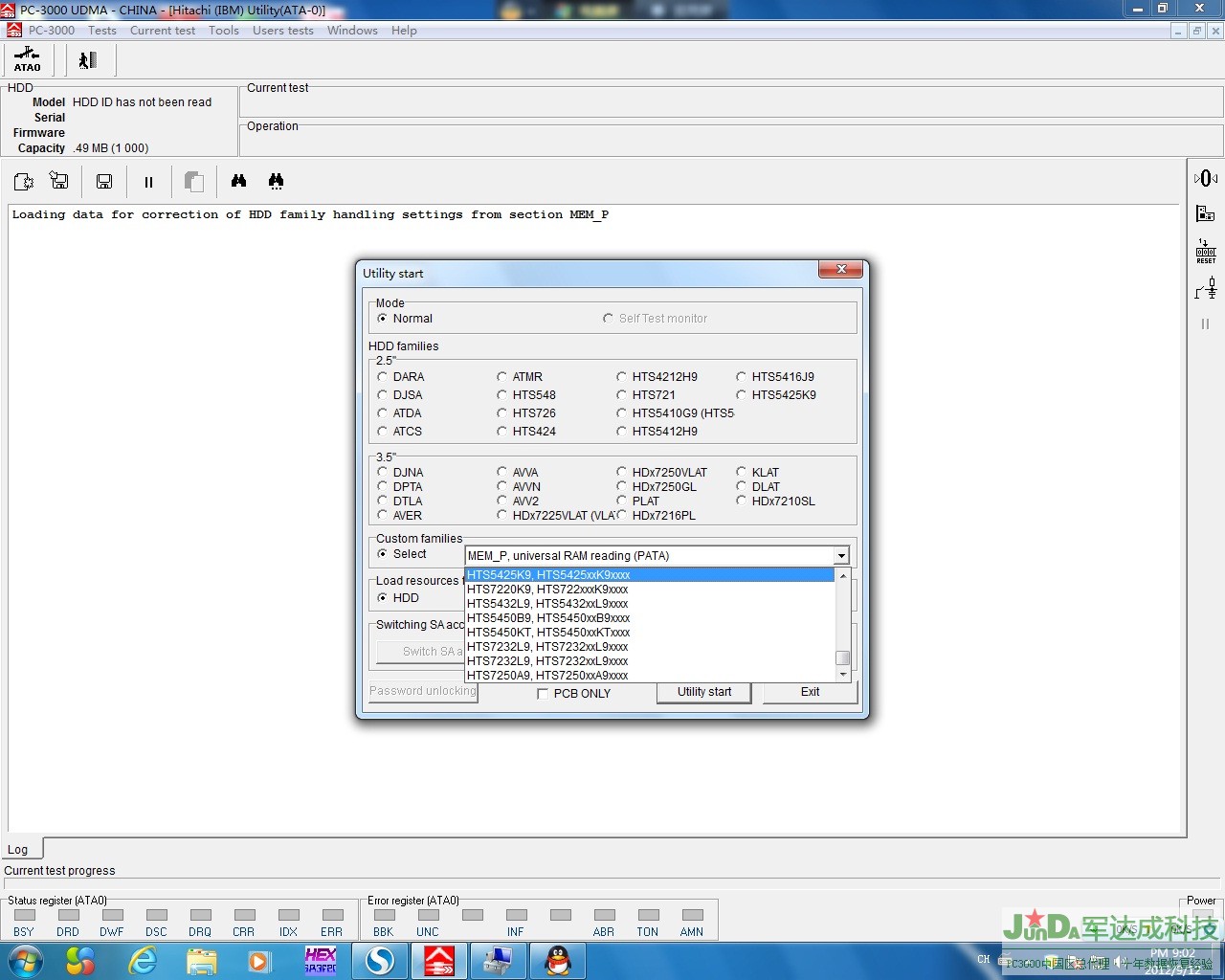Select Normal mode radio button
Screen dimensions: 1225x980
[x=383, y=319]
